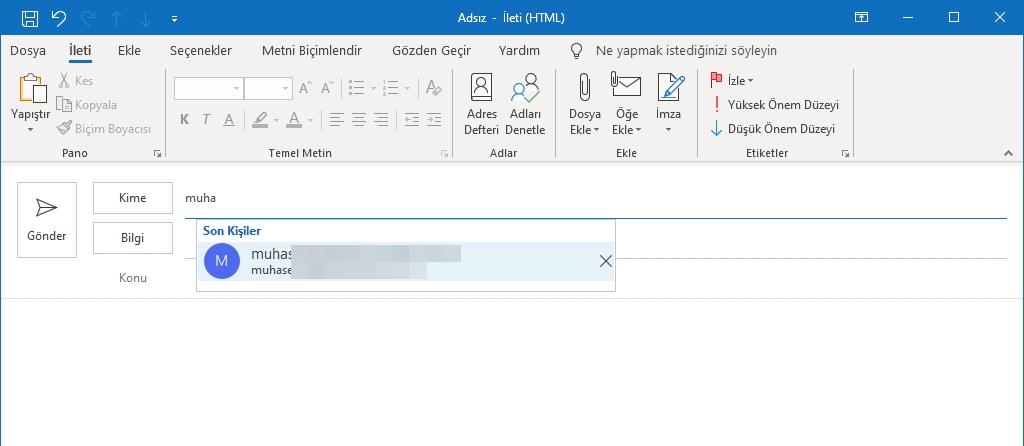
Task: Click the Öğe Ekle envelope icon
Action: tap(626, 90)
